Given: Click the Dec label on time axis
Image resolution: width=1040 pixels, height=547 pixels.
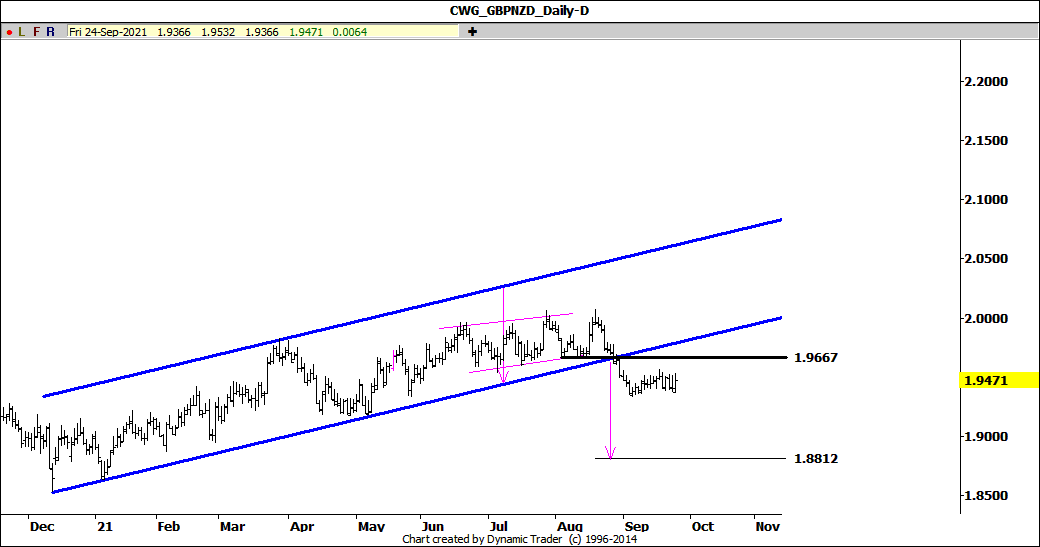Looking at the screenshot, I should click(x=42, y=526).
